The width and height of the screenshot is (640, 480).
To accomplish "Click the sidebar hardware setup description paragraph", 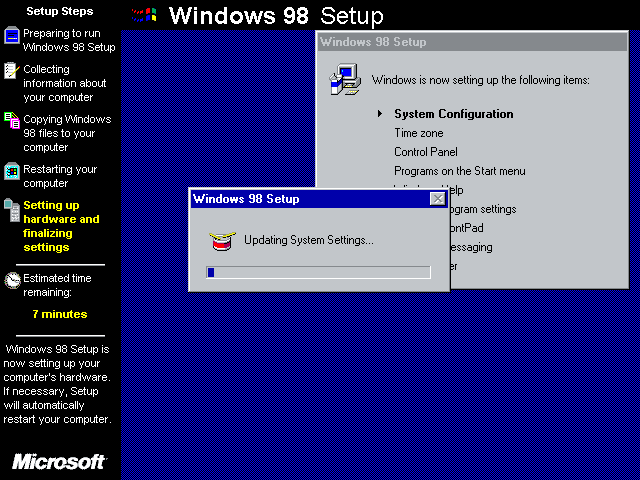I will click(57, 384).
